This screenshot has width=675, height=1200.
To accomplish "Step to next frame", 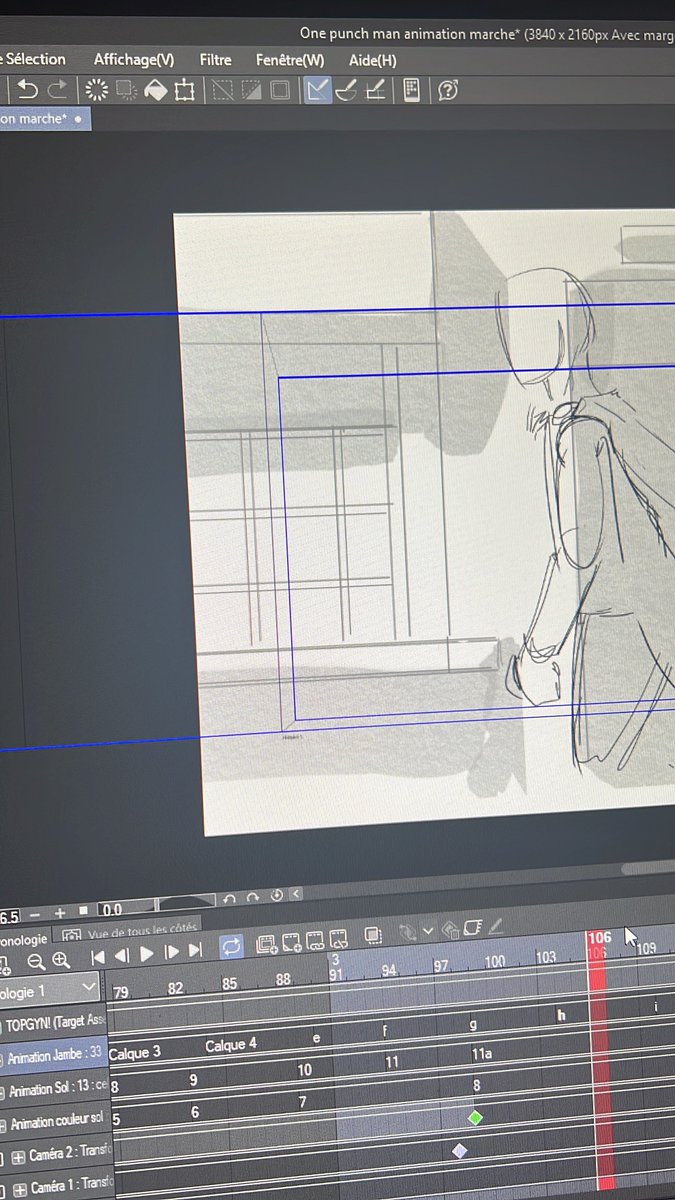I will point(171,952).
